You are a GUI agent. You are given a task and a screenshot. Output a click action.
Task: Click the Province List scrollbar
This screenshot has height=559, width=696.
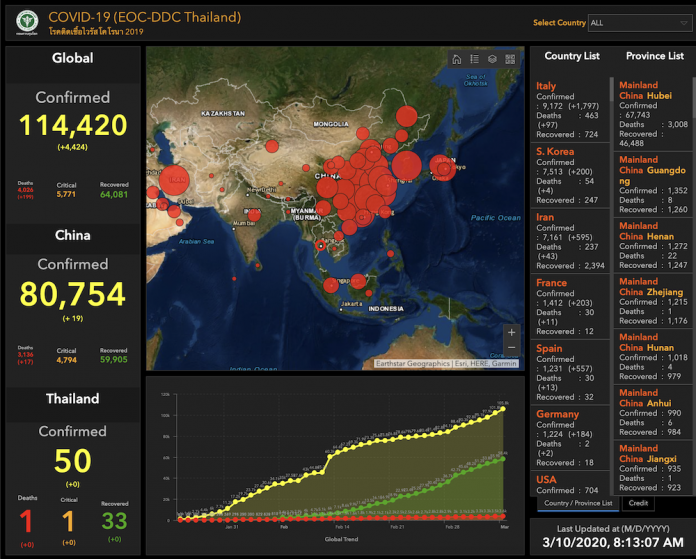694,98
